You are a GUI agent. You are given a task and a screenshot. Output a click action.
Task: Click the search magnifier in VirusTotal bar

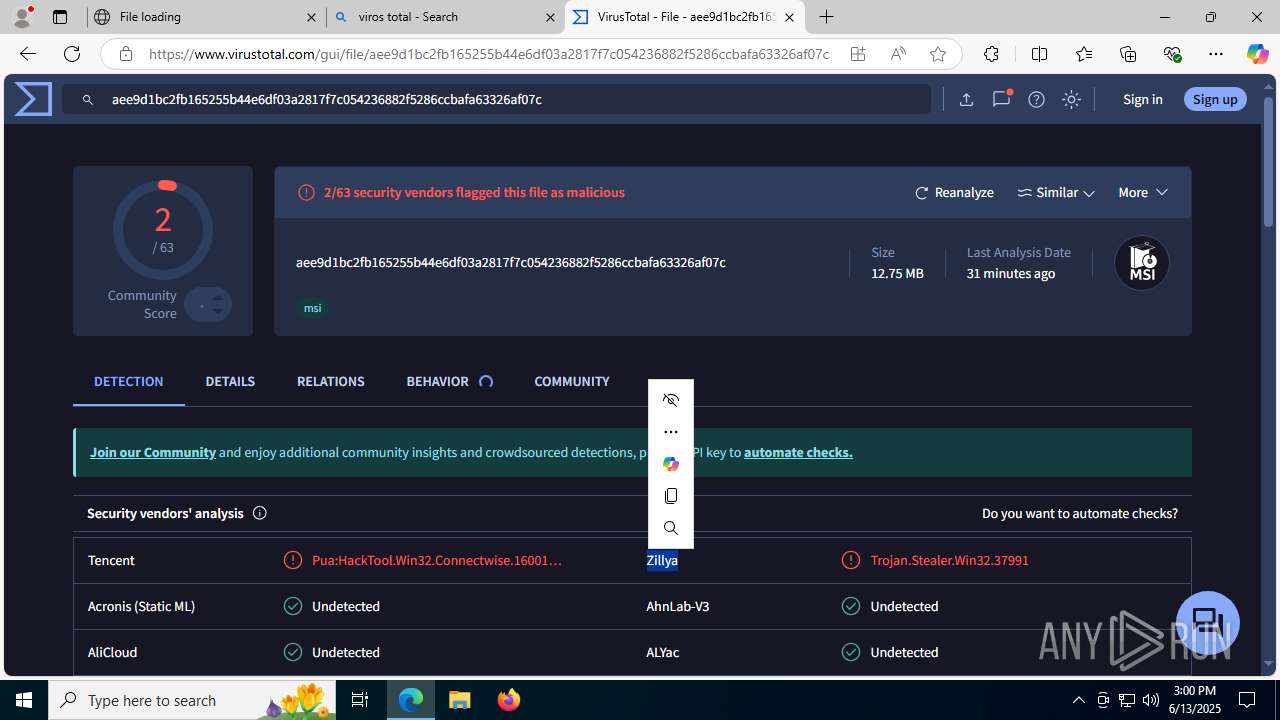(88, 100)
